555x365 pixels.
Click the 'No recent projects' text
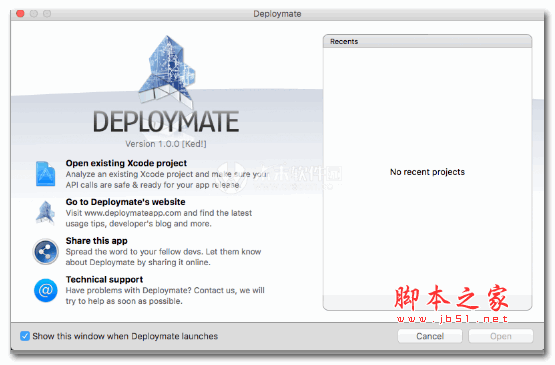(427, 172)
